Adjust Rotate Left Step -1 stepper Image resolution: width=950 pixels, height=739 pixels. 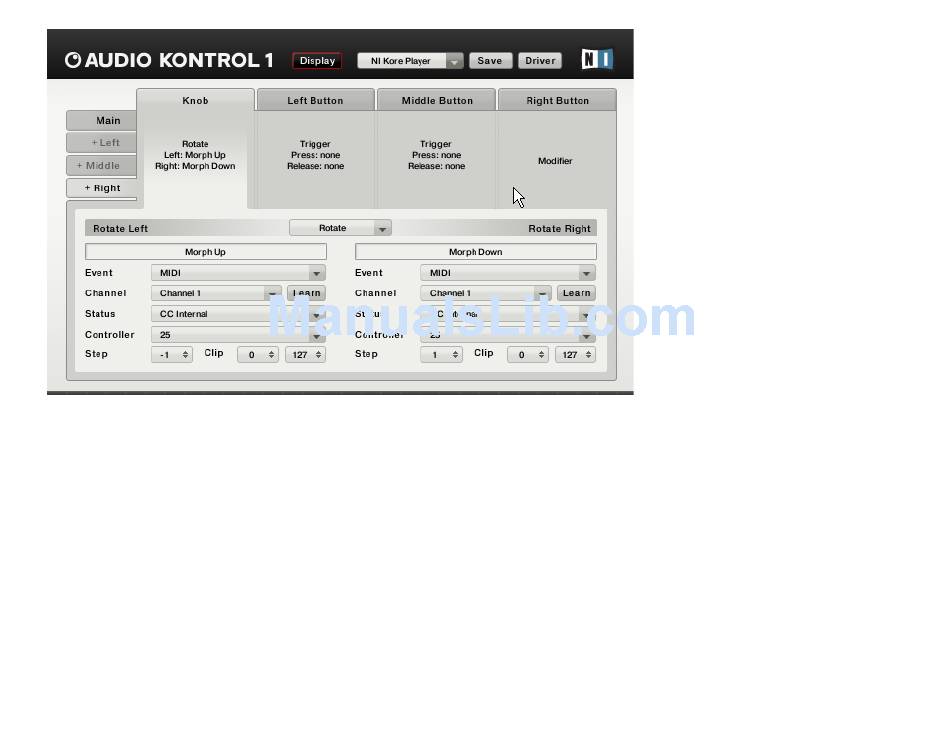(x=172, y=354)
